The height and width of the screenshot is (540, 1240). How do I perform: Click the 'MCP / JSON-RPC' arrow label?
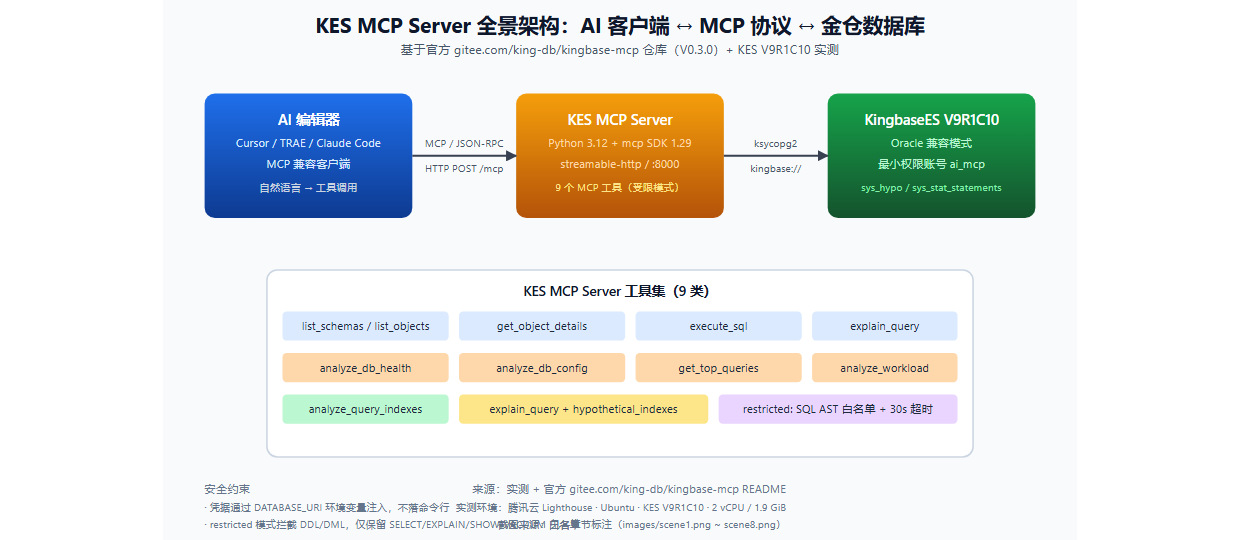pyautogui.click(x=464, y=143)
